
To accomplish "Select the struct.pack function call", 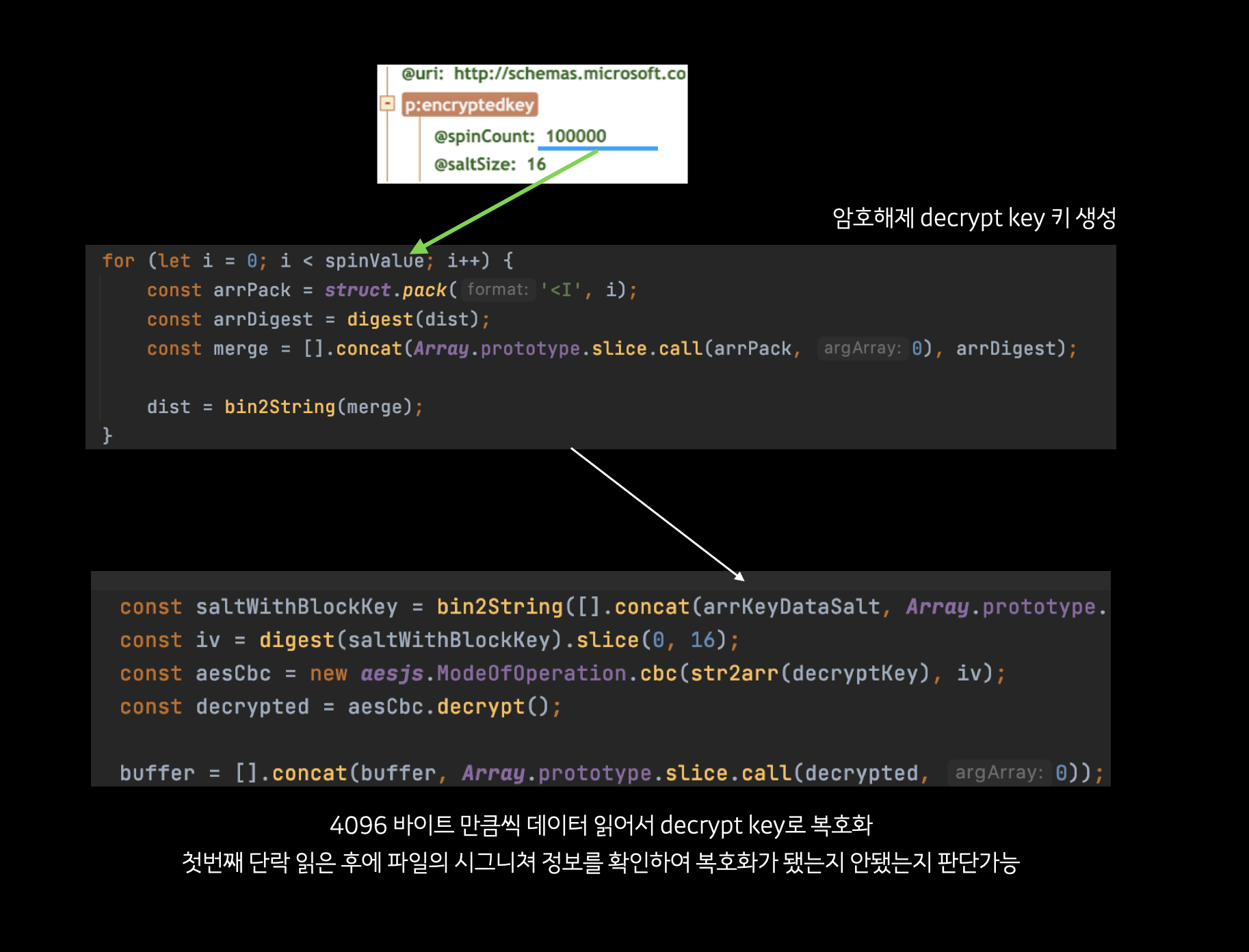I will pos(385,290).
